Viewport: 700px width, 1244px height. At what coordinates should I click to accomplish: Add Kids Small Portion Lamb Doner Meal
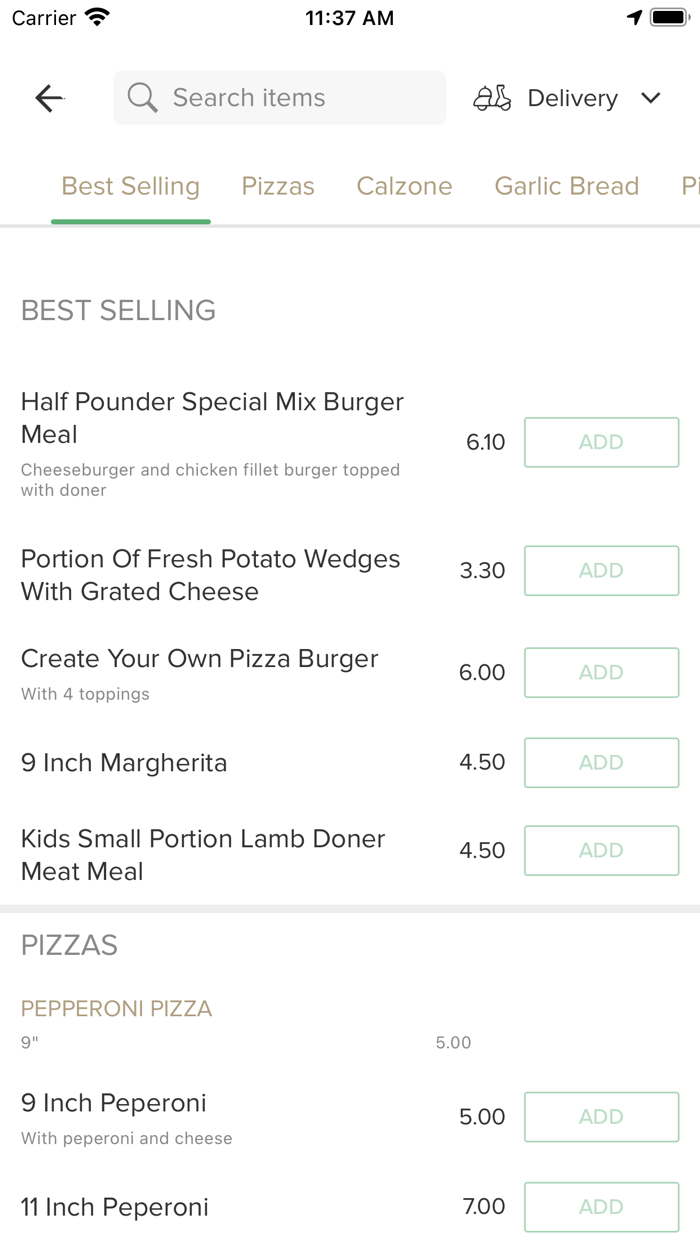click(x=601, y=850)
